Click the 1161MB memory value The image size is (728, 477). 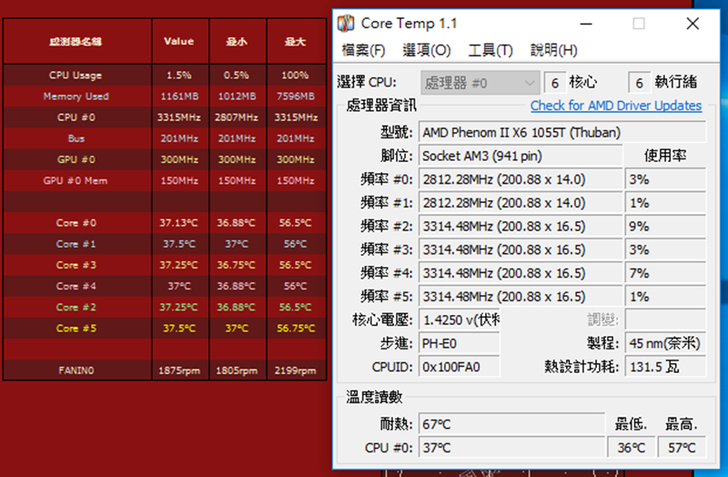tap(179, 96)
